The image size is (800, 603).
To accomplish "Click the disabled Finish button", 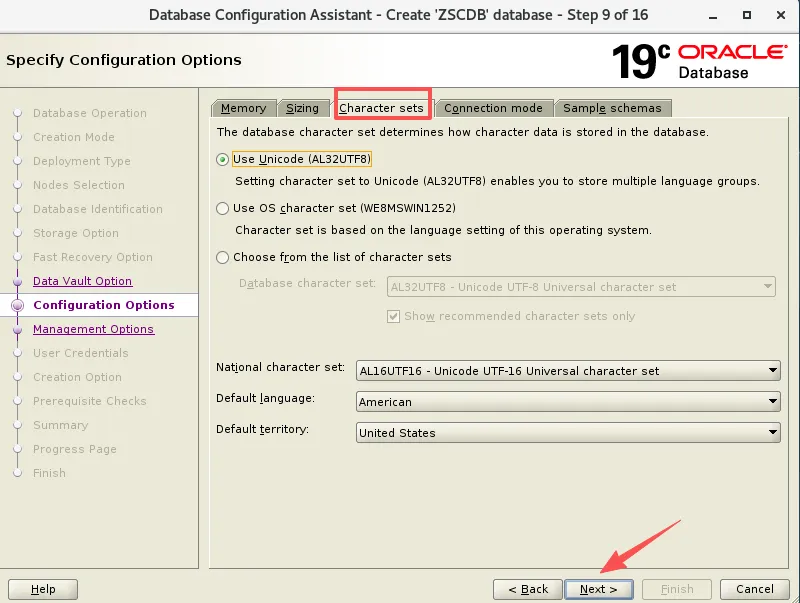I will tap(677, 589).
